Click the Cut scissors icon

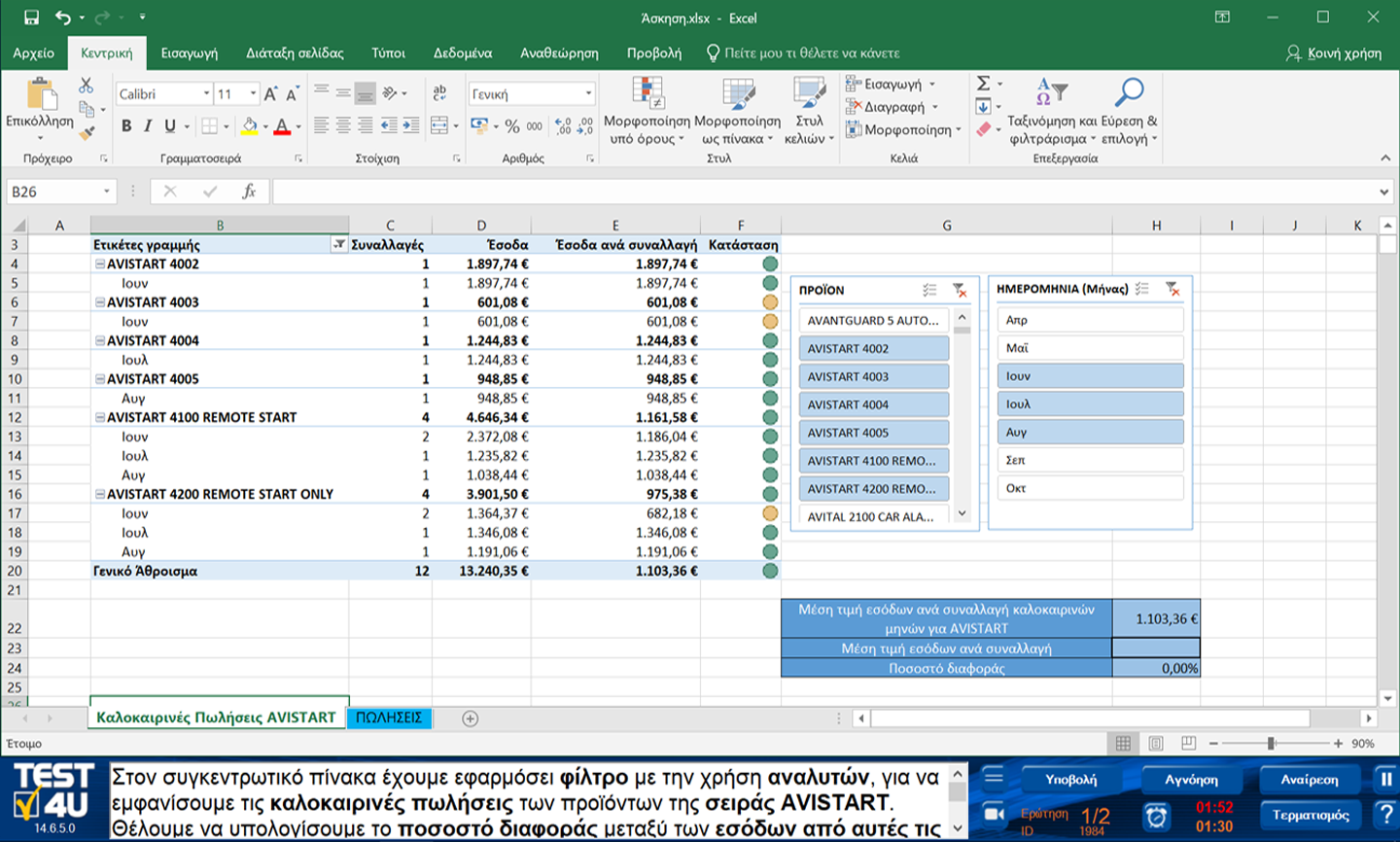pos(87,86)
